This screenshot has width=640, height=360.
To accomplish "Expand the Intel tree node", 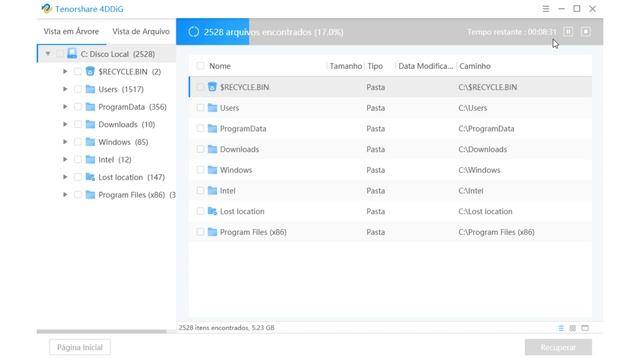I will click(x=65, y=159).
